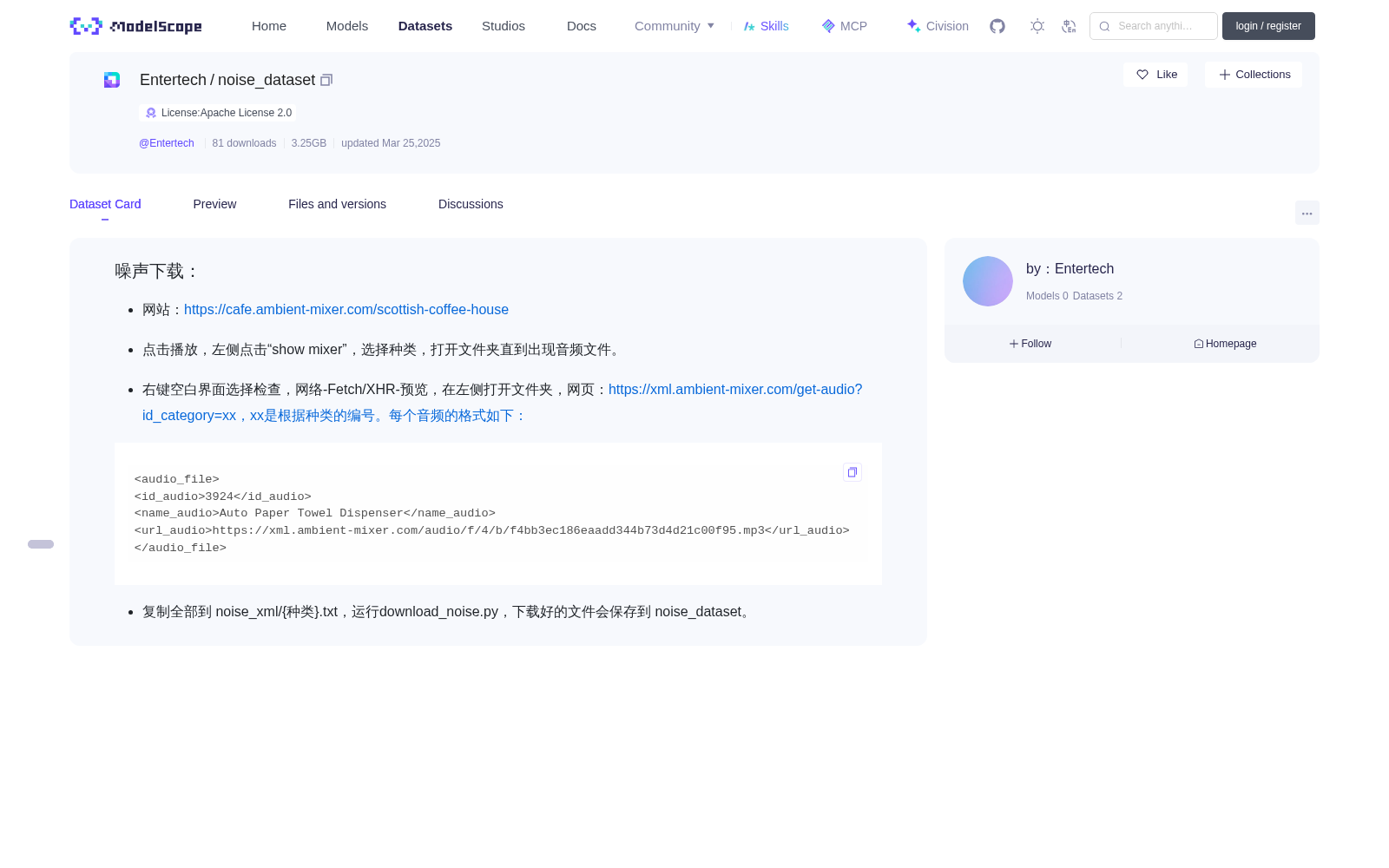Click the 3.25GB size text
Image resolution: width=1389 pixels, height=868 pixels.
[x=309, y=143]
